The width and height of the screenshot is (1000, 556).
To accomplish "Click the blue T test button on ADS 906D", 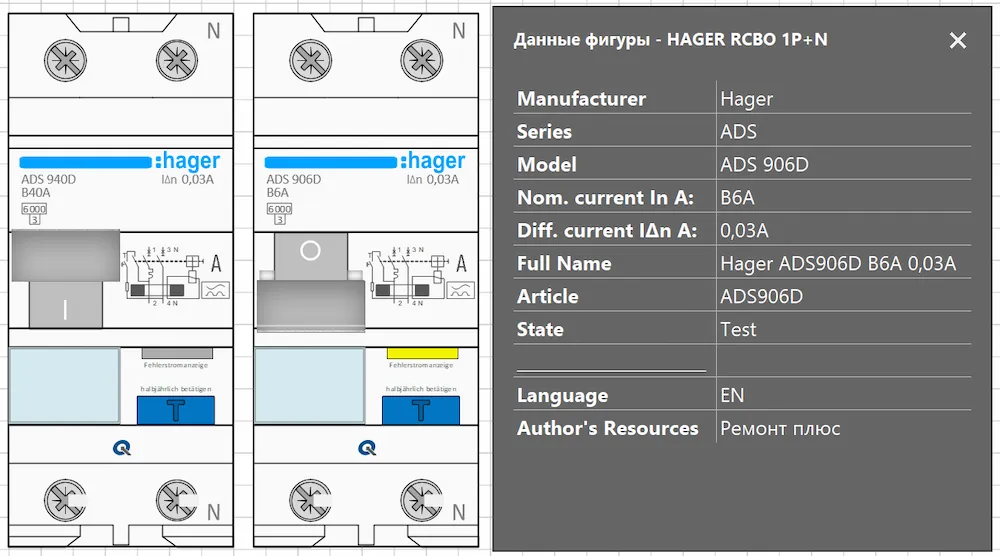I will click(421, 410).
